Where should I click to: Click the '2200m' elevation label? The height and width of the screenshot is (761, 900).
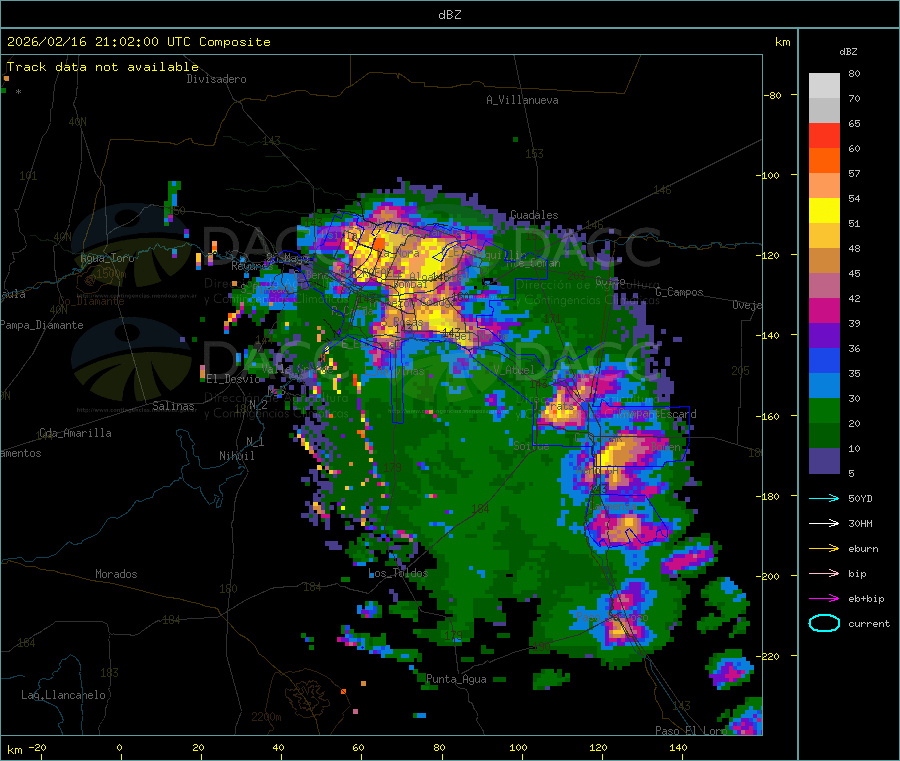pos(266,717)
